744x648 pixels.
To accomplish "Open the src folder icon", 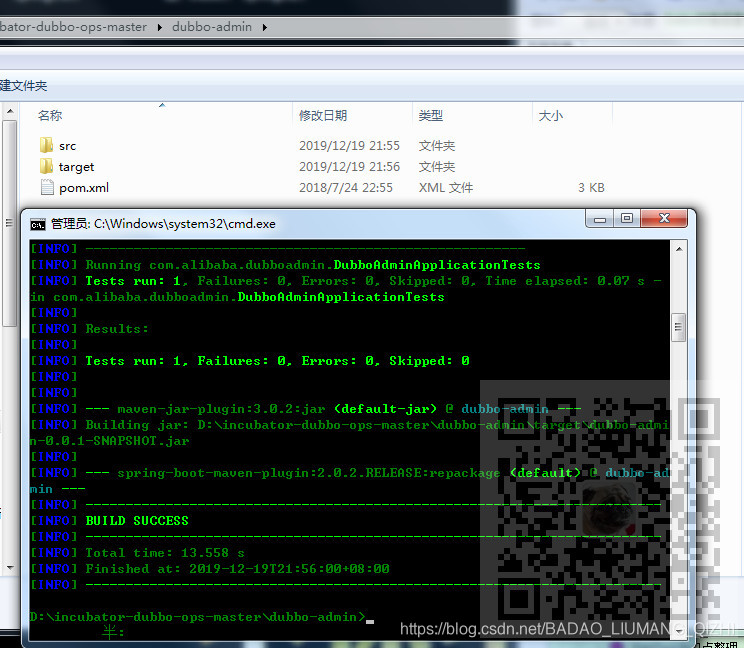I will click(46, 145).
